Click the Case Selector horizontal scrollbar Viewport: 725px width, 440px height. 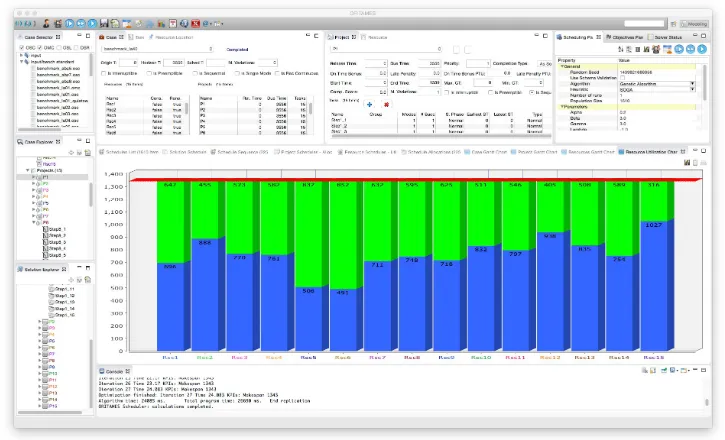(39, 130)
